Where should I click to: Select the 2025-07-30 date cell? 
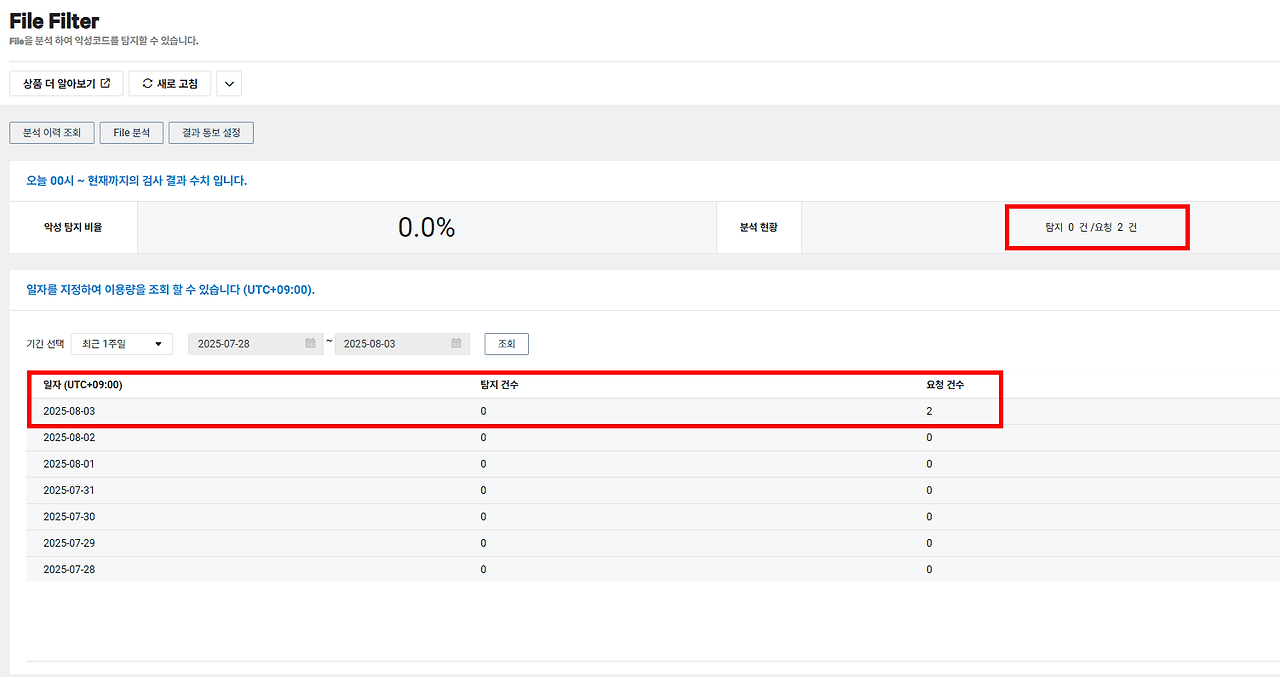coord(69,517)
